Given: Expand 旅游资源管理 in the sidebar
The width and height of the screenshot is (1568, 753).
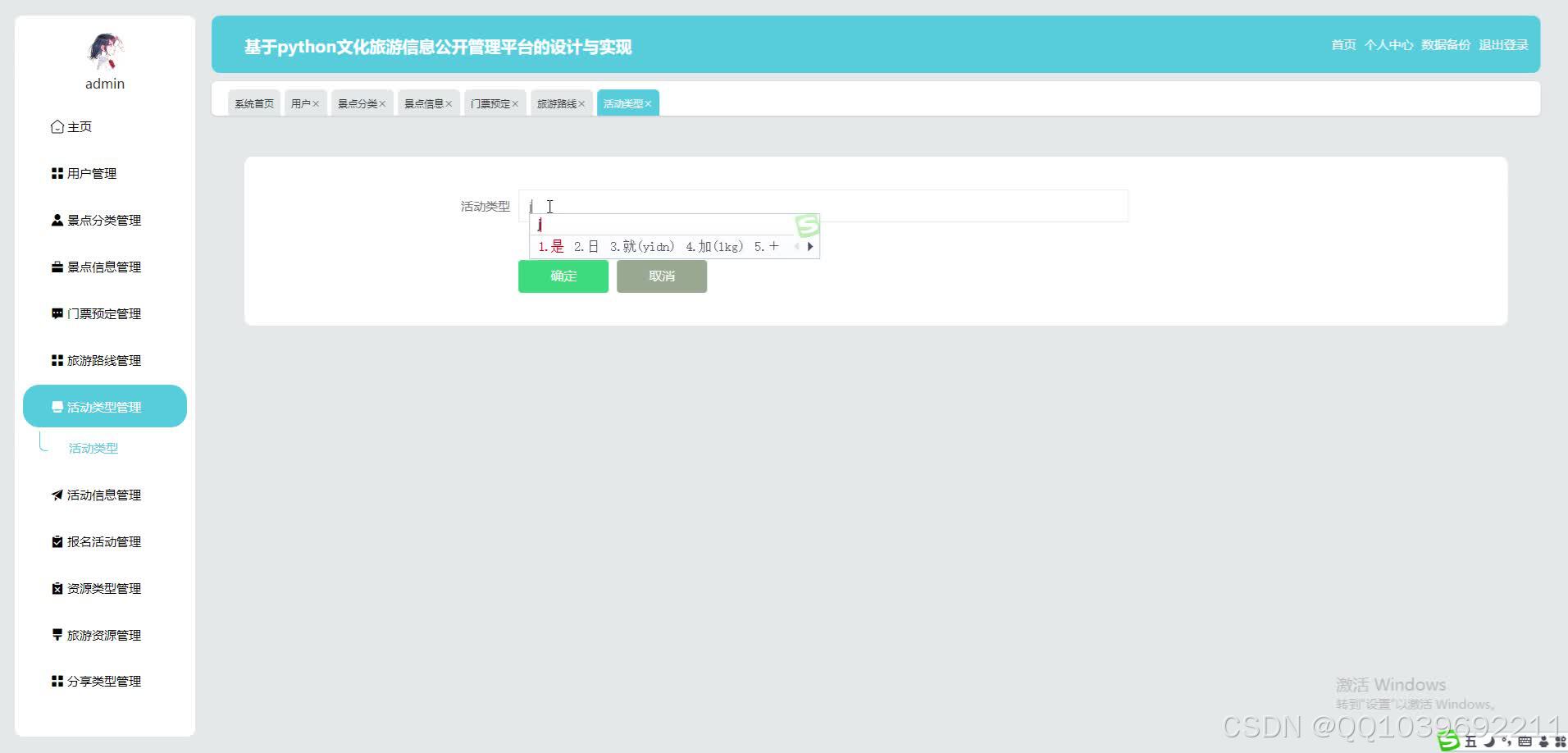Looking at the screenshot, I should (x=105, y=636).
